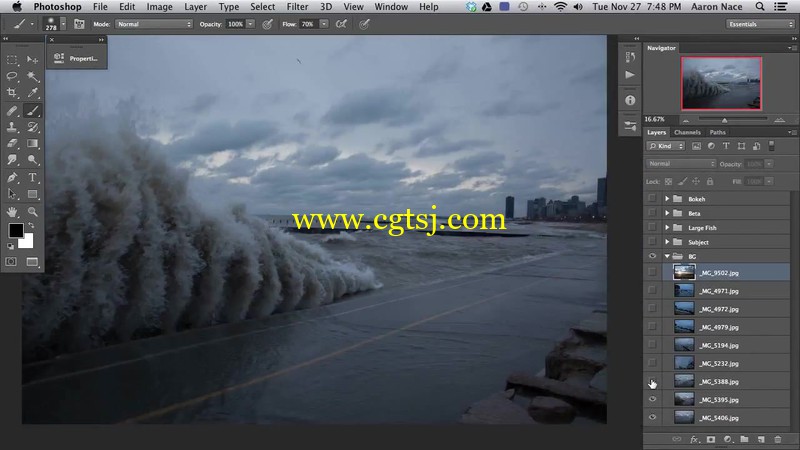Select the Hand tool

pos(12,211)
